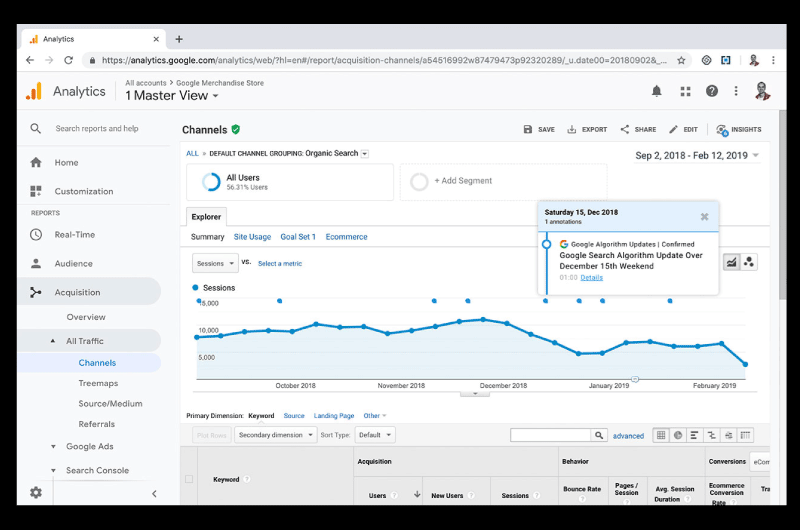Image resolution: width=800 pixels, height=530 pixels.
Task: Open Source/Medium report
Action: point(110,403)
